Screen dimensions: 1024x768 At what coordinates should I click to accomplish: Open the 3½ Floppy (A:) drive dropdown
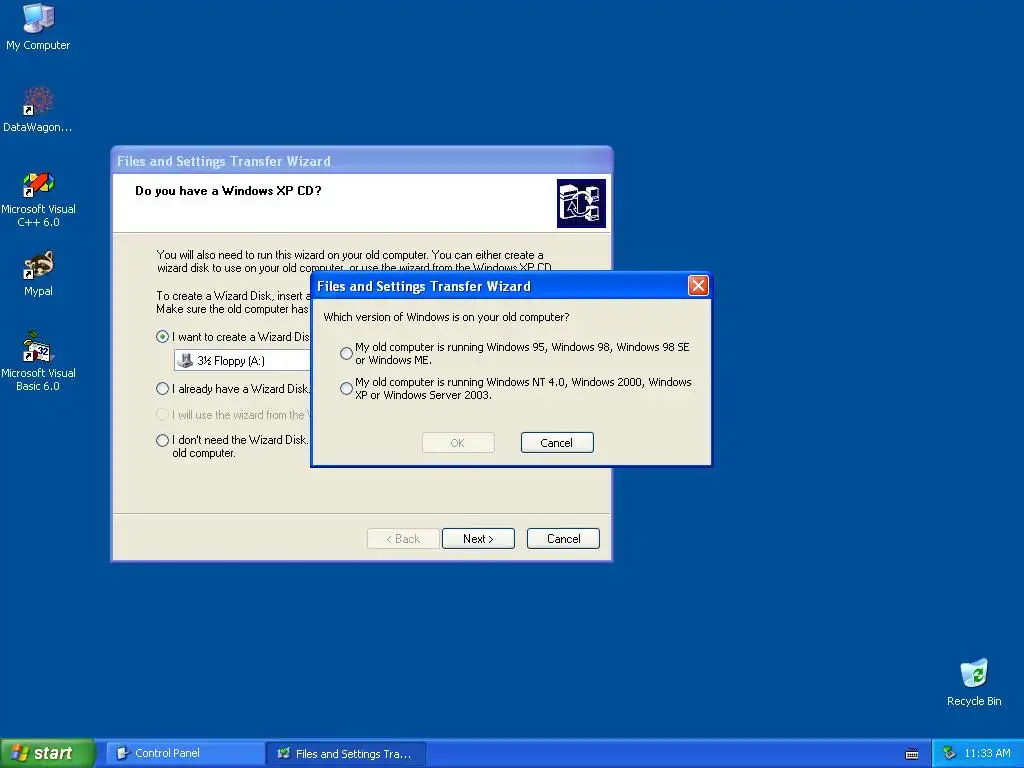tap(242, 360)
